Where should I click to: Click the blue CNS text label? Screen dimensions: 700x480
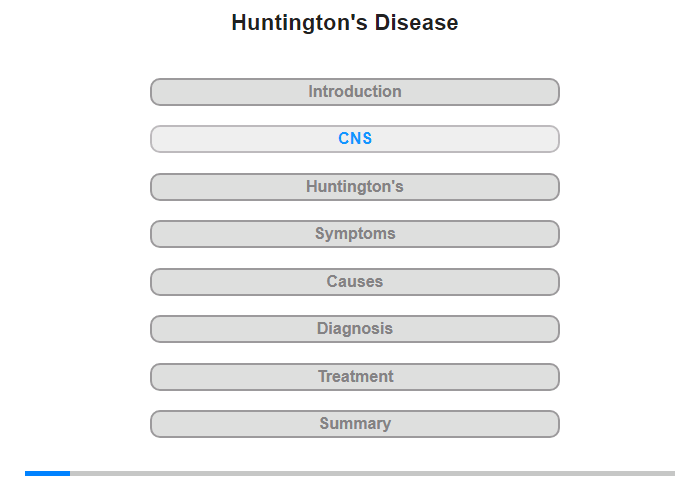click(355, 138)
